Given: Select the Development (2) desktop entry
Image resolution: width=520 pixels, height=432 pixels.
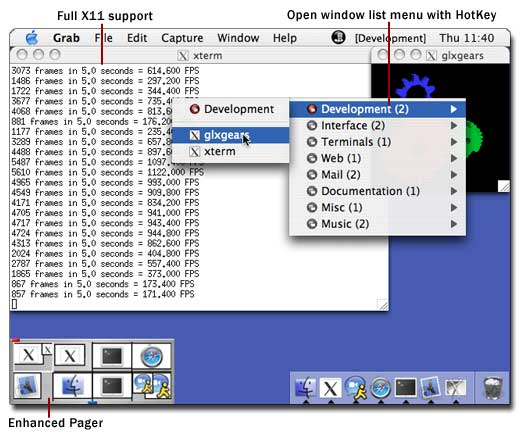Looking at the screenshot, I should (x=378, y=109).
